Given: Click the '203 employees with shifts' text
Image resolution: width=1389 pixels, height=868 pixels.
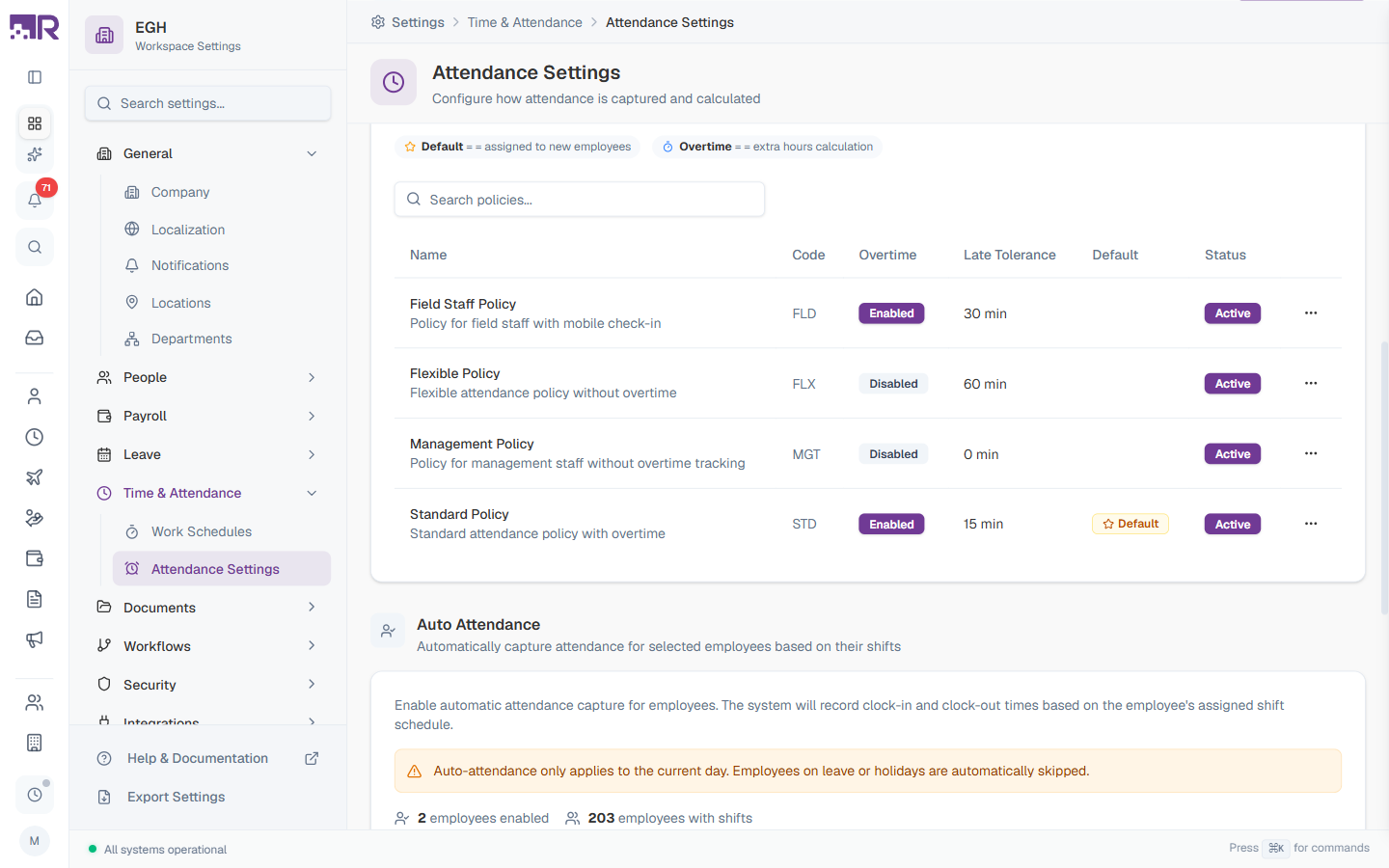Looking at the screenshot, I should click(669, 818).
